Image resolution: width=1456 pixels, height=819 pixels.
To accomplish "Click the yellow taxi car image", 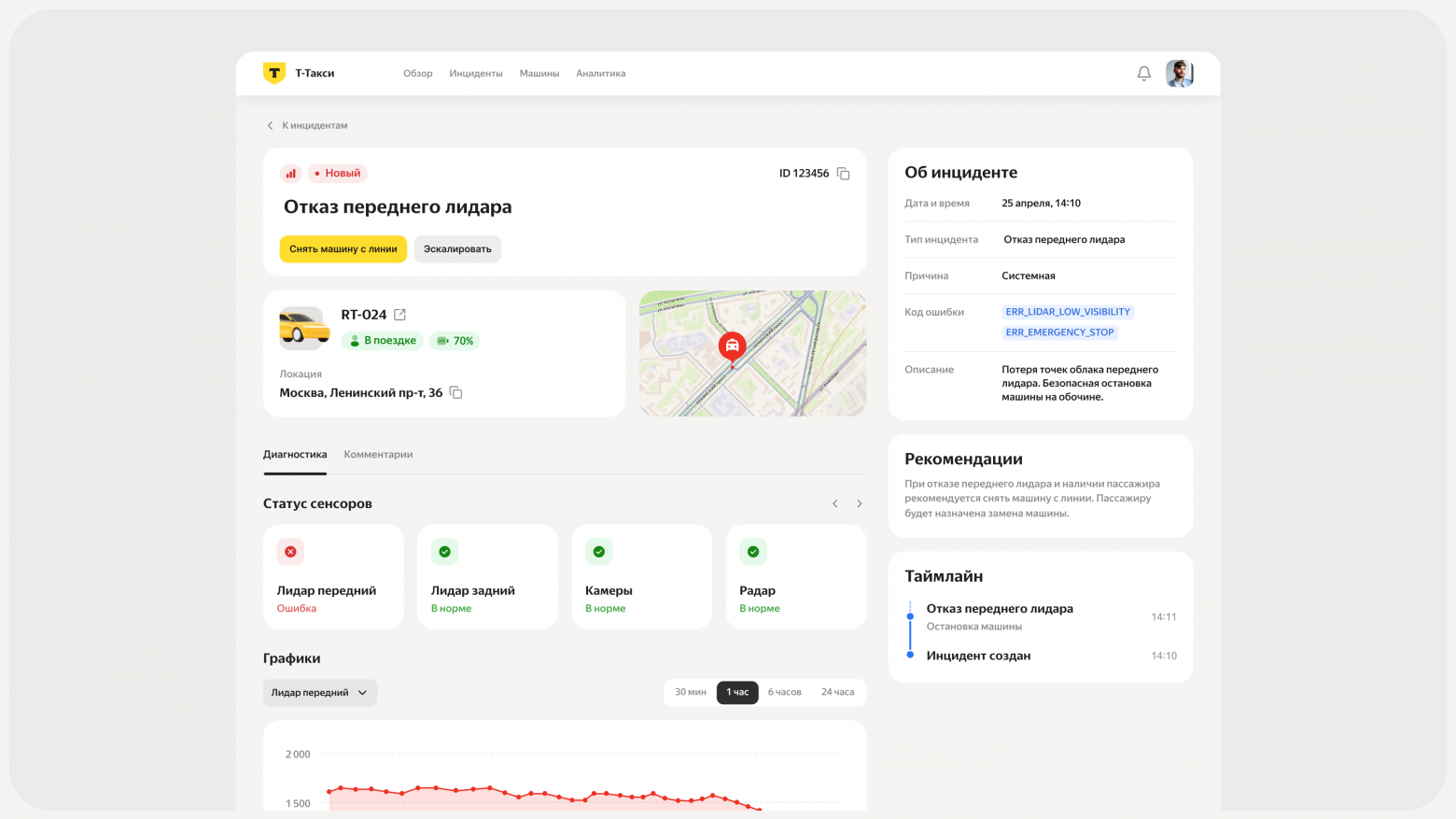I will coord(304,328).
